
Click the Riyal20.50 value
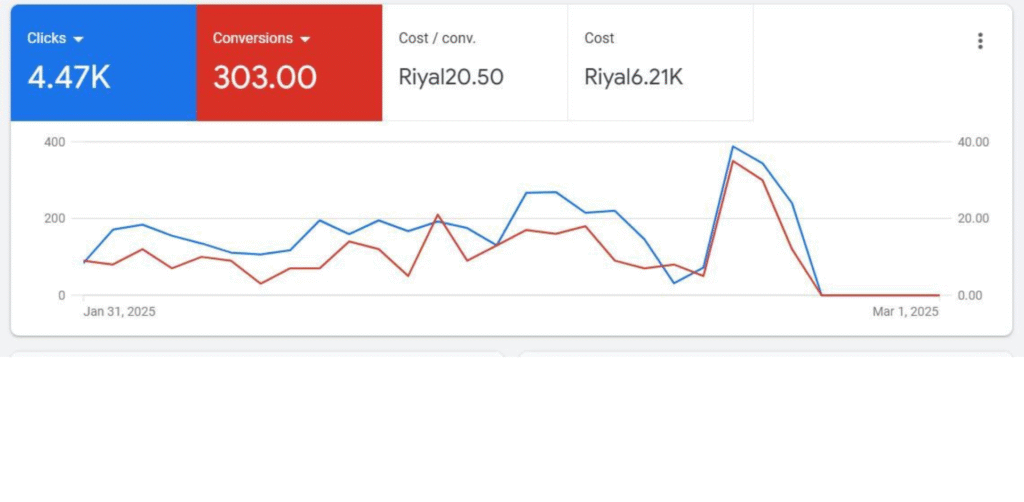pos(451,77)
